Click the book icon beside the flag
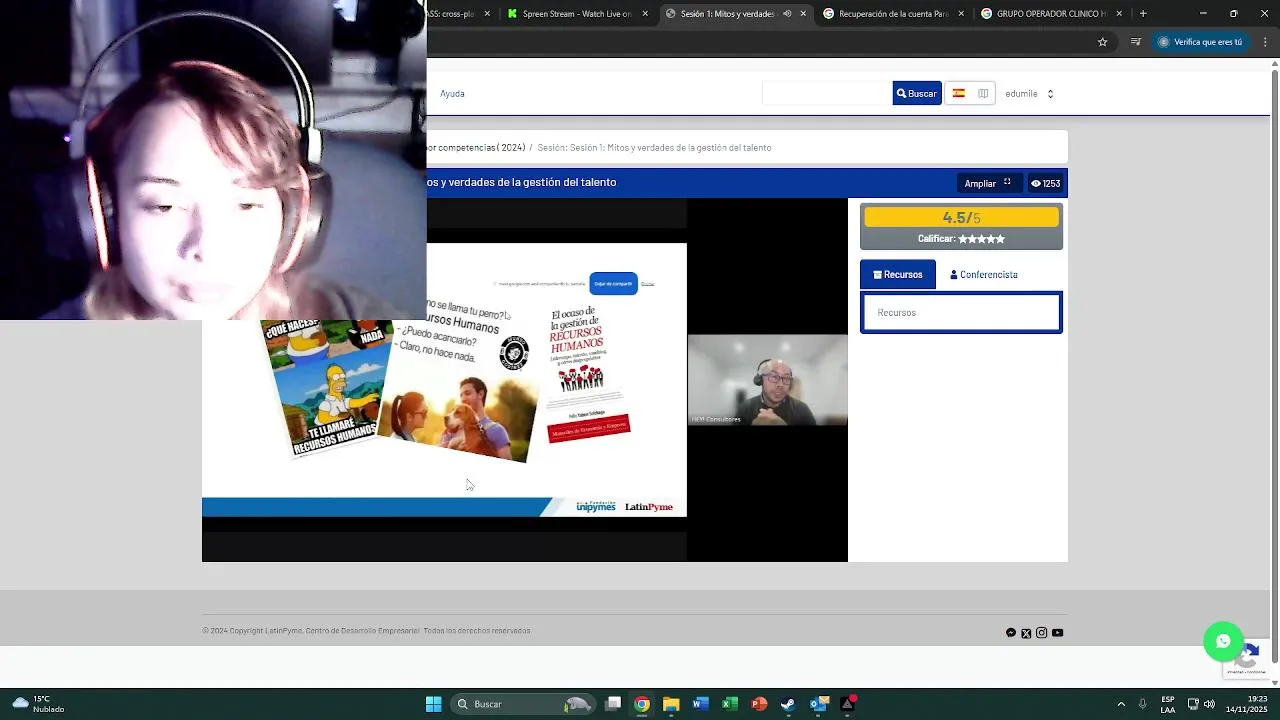1280x720 pixels. (x=983, y=93)
